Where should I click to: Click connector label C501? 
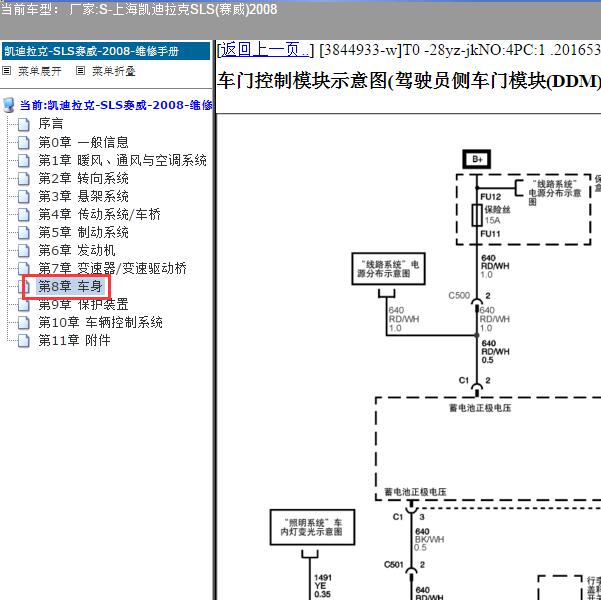394,565
